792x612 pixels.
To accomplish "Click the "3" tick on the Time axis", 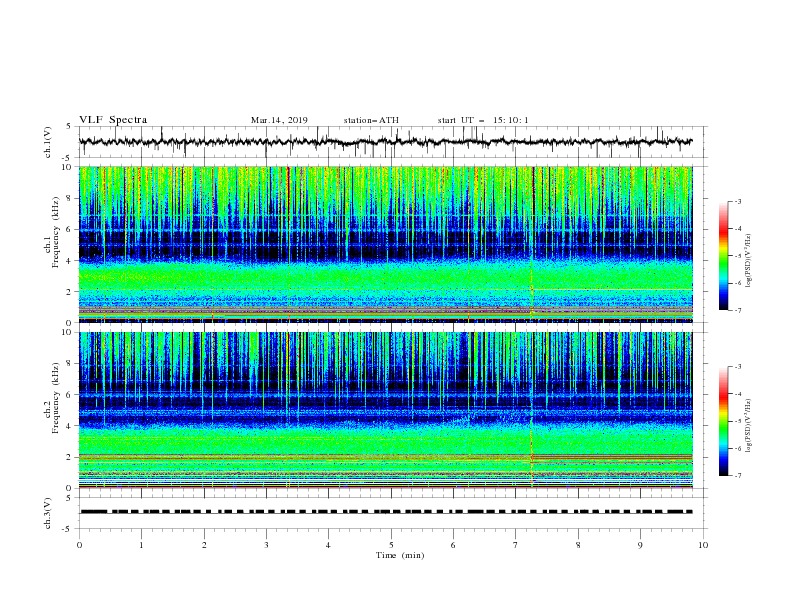I will point(266,545).
